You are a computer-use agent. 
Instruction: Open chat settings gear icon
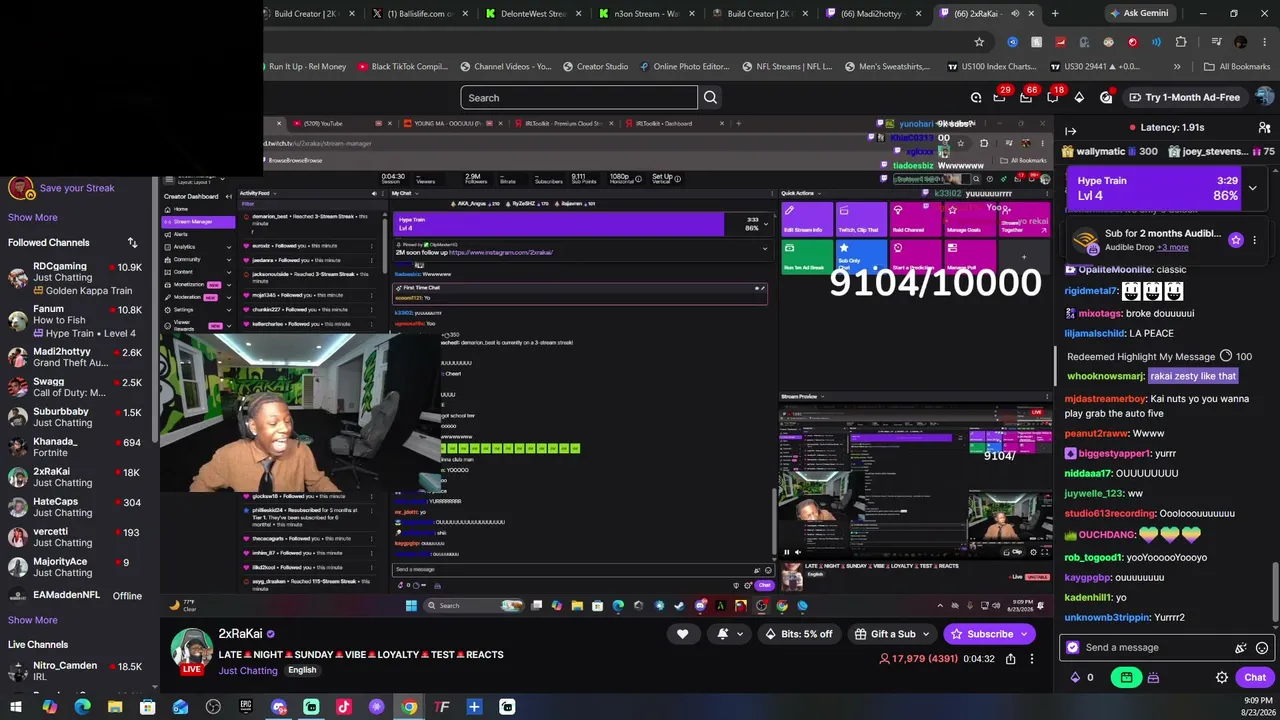tap(1222, 677)
